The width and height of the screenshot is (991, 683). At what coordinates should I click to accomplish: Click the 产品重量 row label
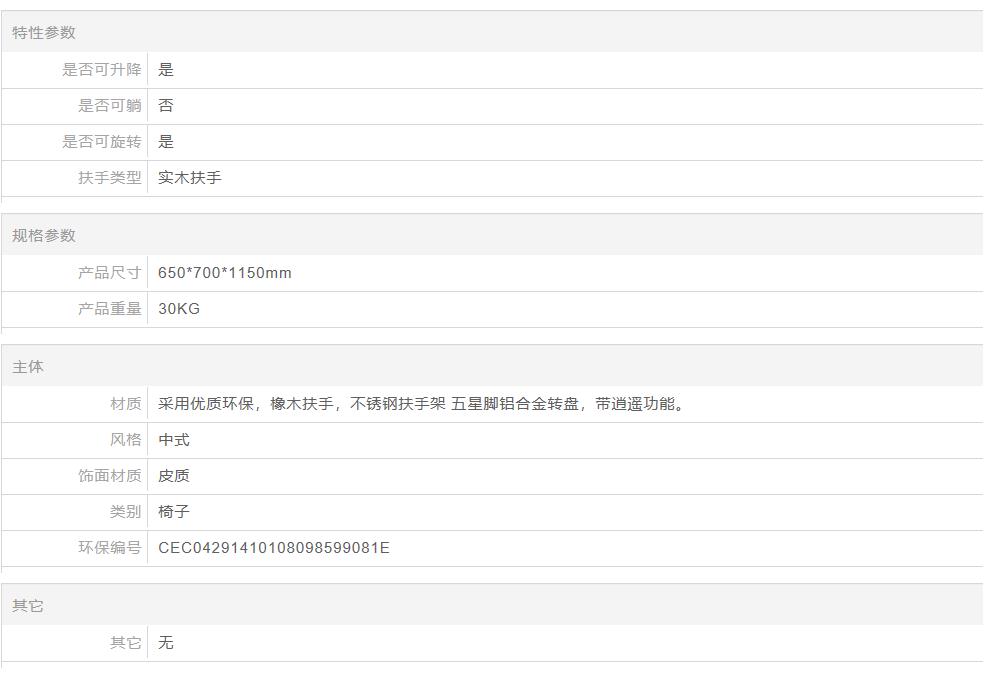(110, 309)
